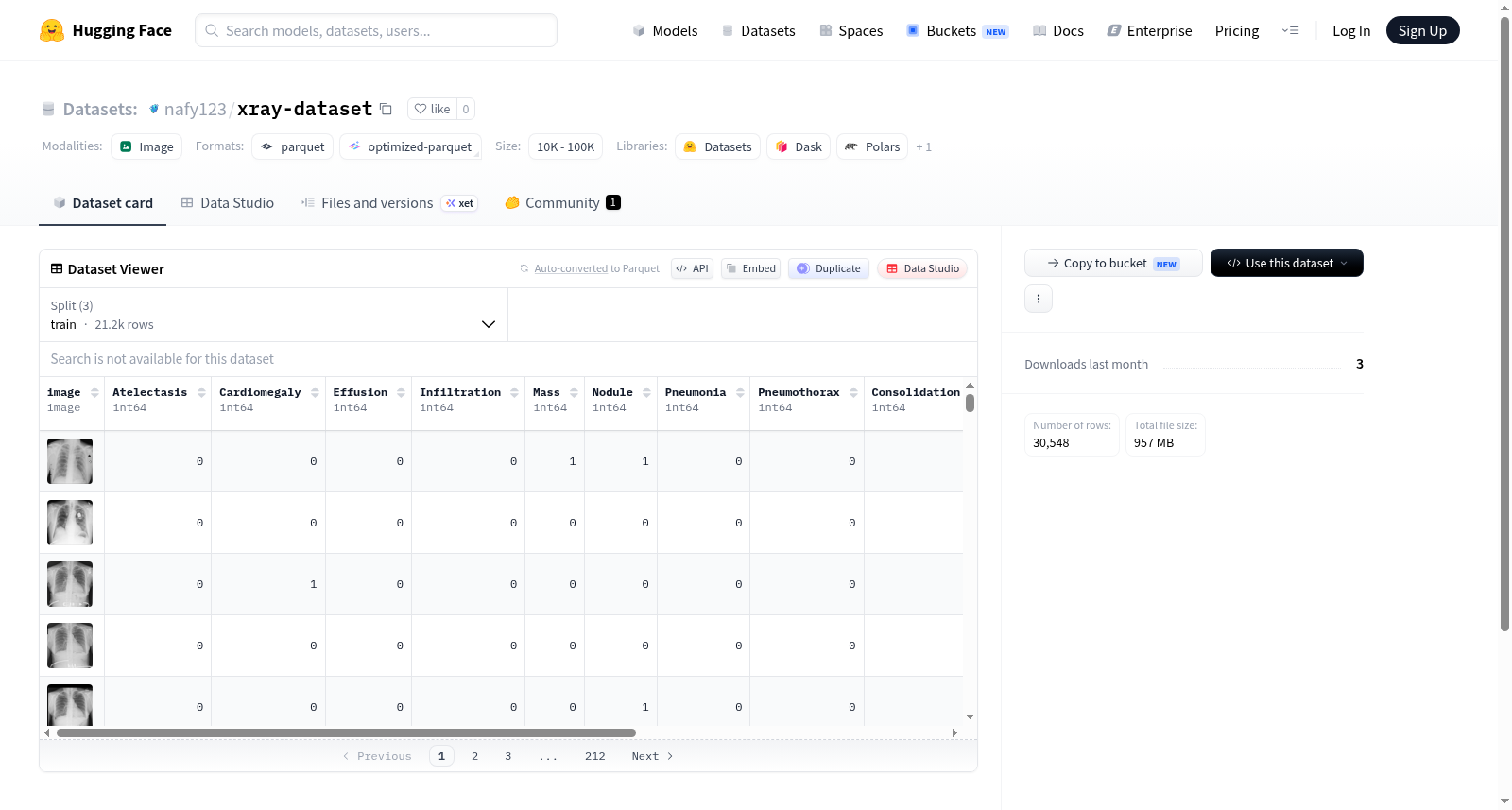The height and width of the screenshot is (810, 1512).
Task: Click the parquet format tag
Action: (x=292, y=146)
